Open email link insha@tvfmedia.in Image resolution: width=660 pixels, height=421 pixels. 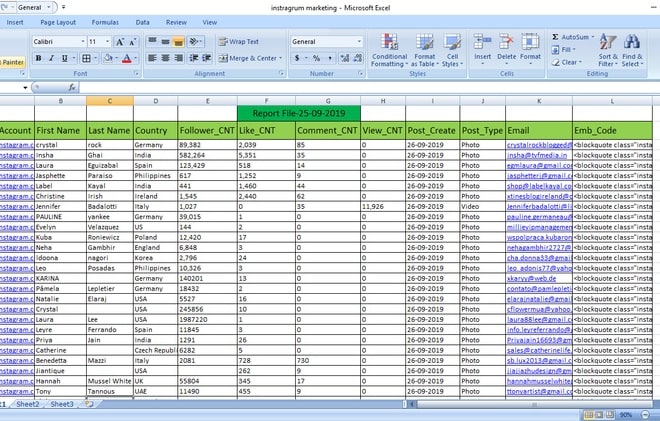pos(537,155)
